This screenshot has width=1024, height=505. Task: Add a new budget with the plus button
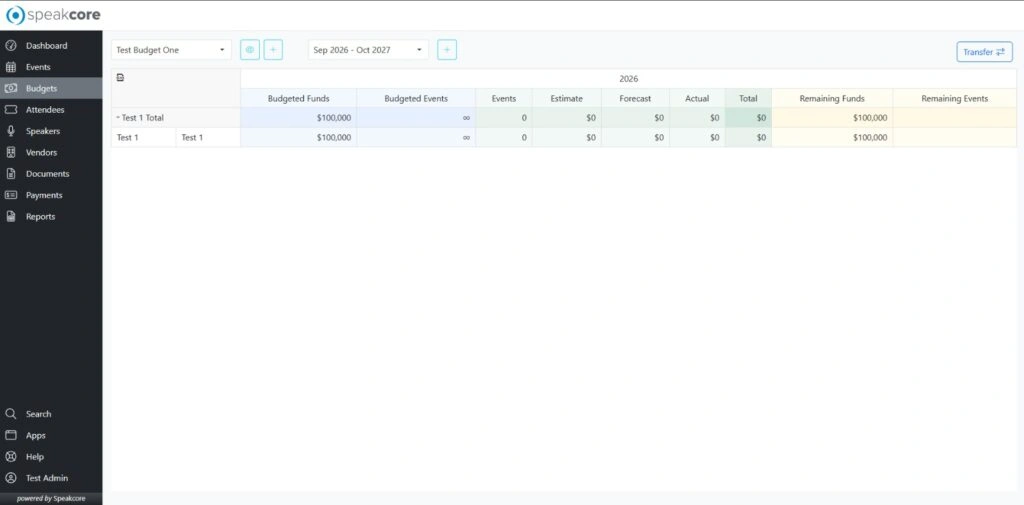[273, 50]
